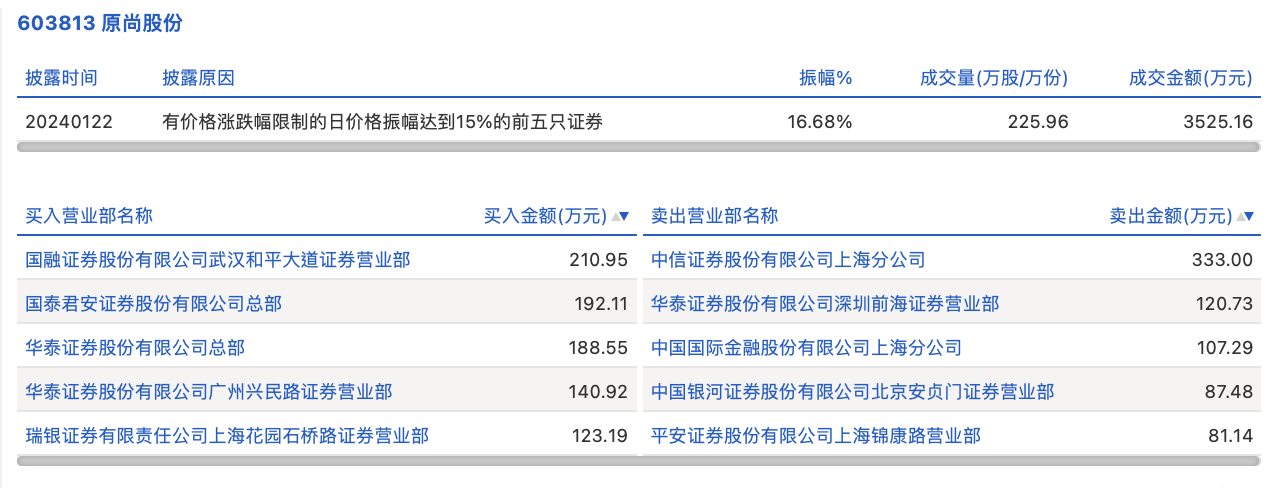Screen dimensions: 1278x488
Task: Open 国融证券武汉和平大道证券营业部 link
Action: [218, 260]
